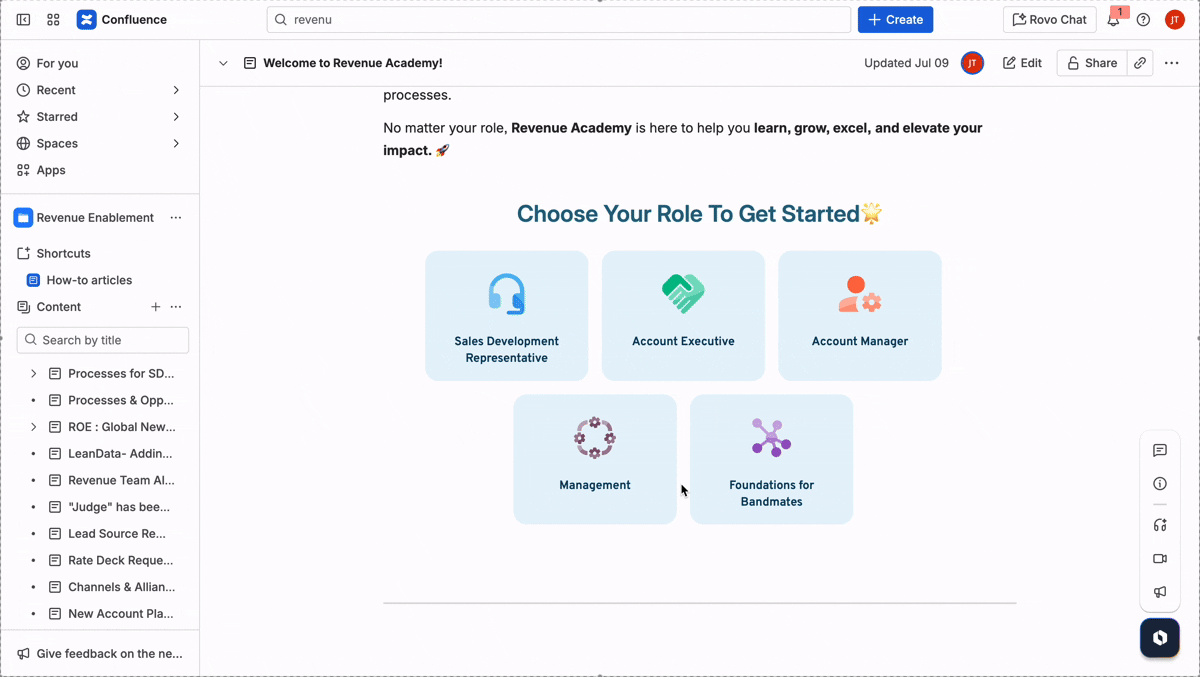Viewport: 1200px width, 677px height.
Task: Click the Confluence logo
Action: (x=122, y=20)
